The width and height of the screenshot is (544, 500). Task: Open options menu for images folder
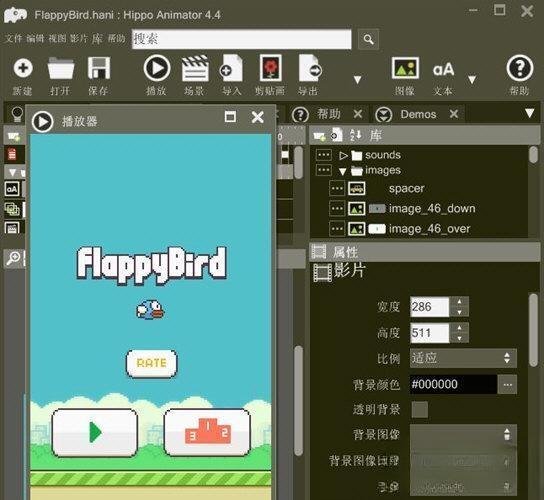pyautogui.click(x=323, y=170)
